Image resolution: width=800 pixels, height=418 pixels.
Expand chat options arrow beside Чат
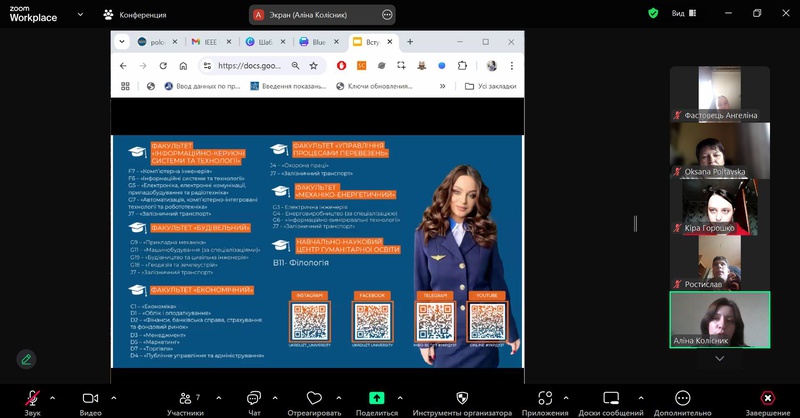pyautogui.click(x=275, y=398)
